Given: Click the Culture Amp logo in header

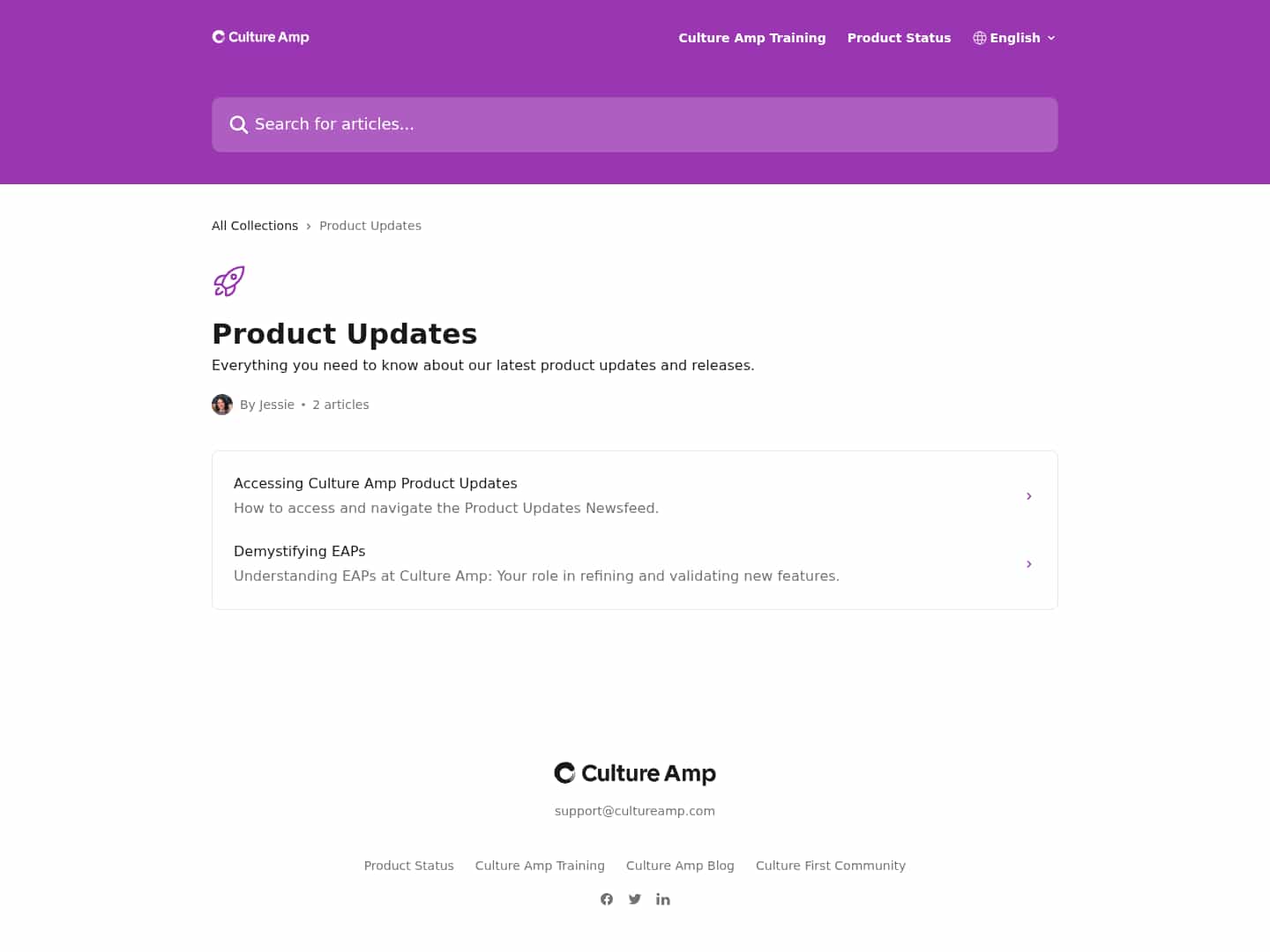Looking at the screenshot, I should coord(261,37).
